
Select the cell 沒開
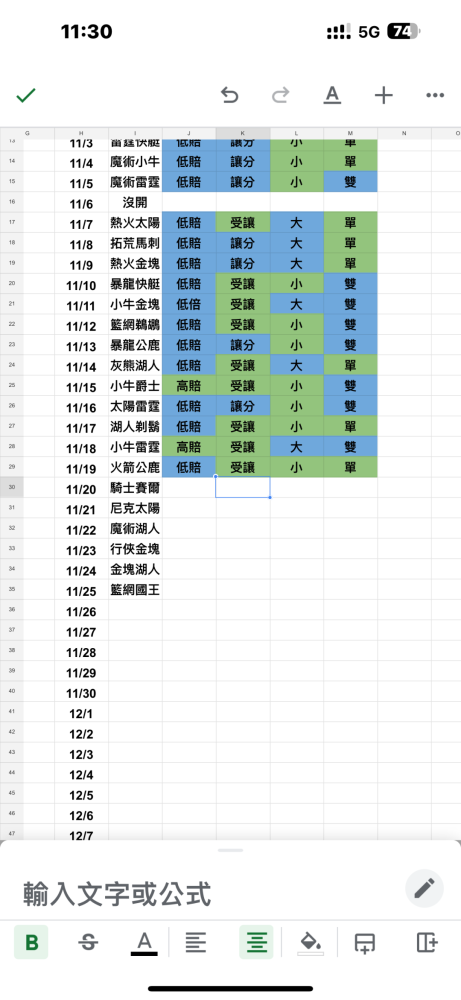(135, 203)
